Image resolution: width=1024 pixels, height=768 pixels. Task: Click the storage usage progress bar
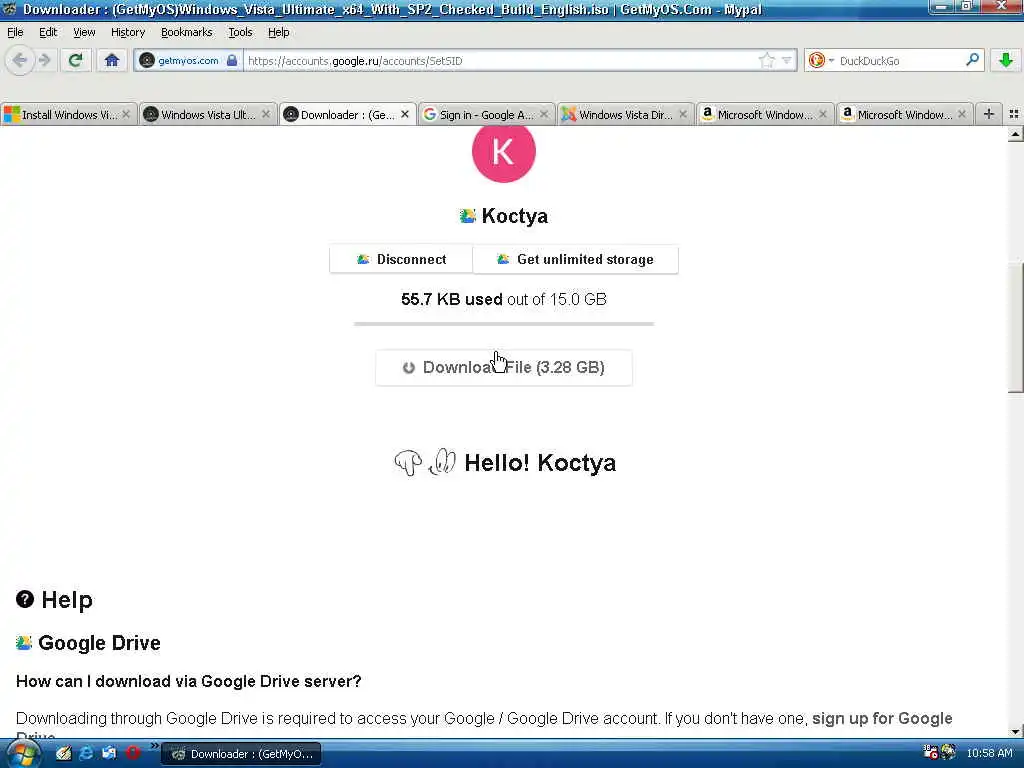coord(504,323)
